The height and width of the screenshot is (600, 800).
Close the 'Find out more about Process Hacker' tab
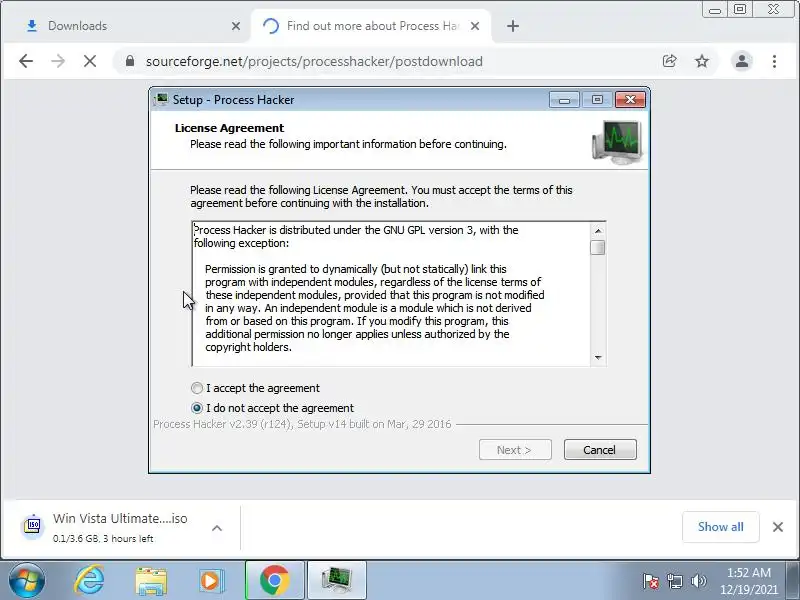(x=475, y=26)
